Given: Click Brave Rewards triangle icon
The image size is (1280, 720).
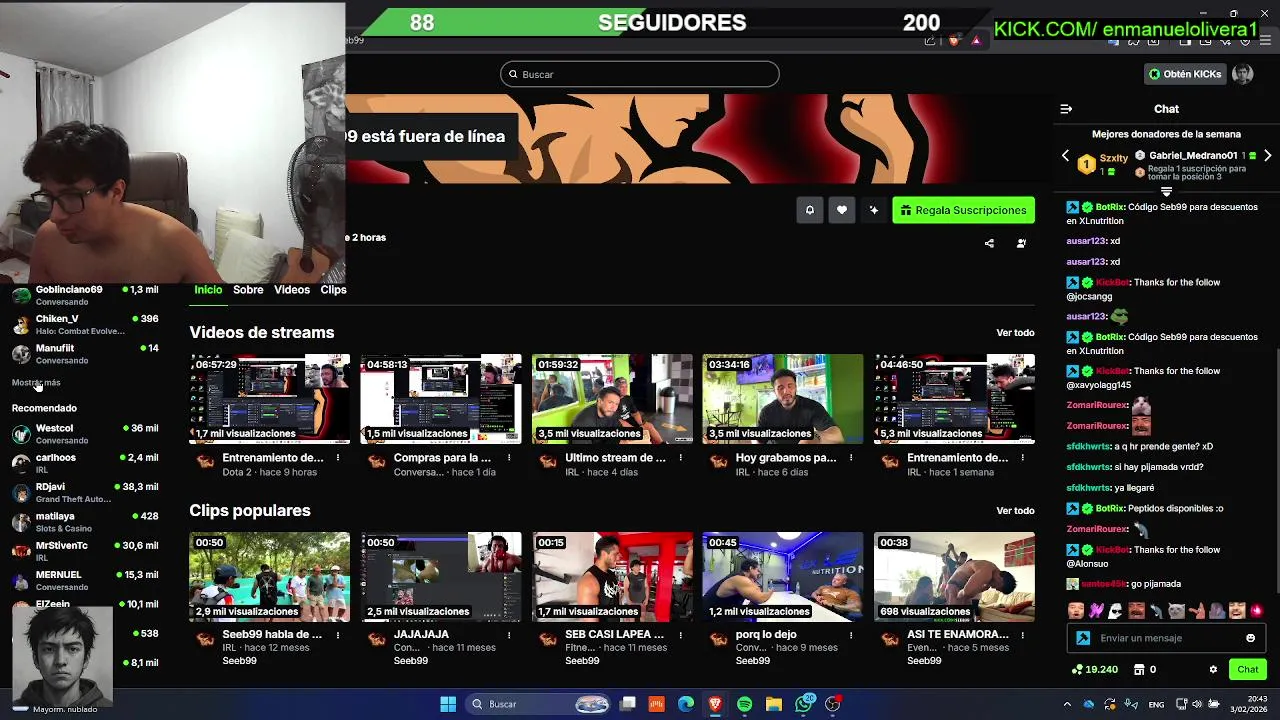Looking at the screenshot, I should click(976, 40).
